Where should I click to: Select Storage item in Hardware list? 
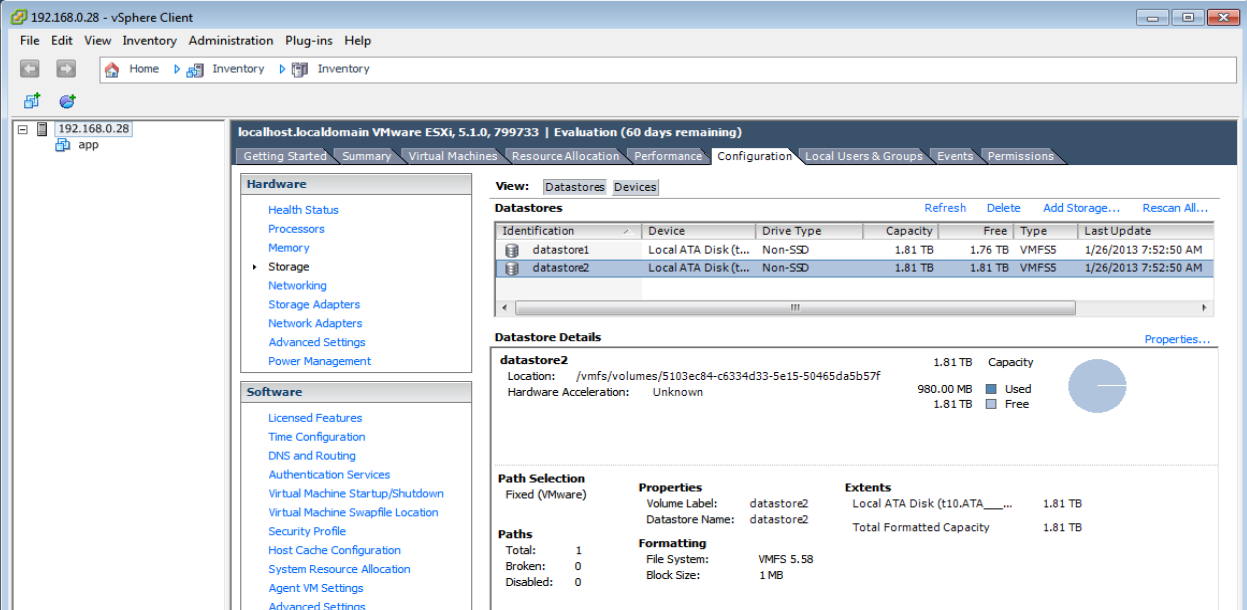(x=288, y=267)
